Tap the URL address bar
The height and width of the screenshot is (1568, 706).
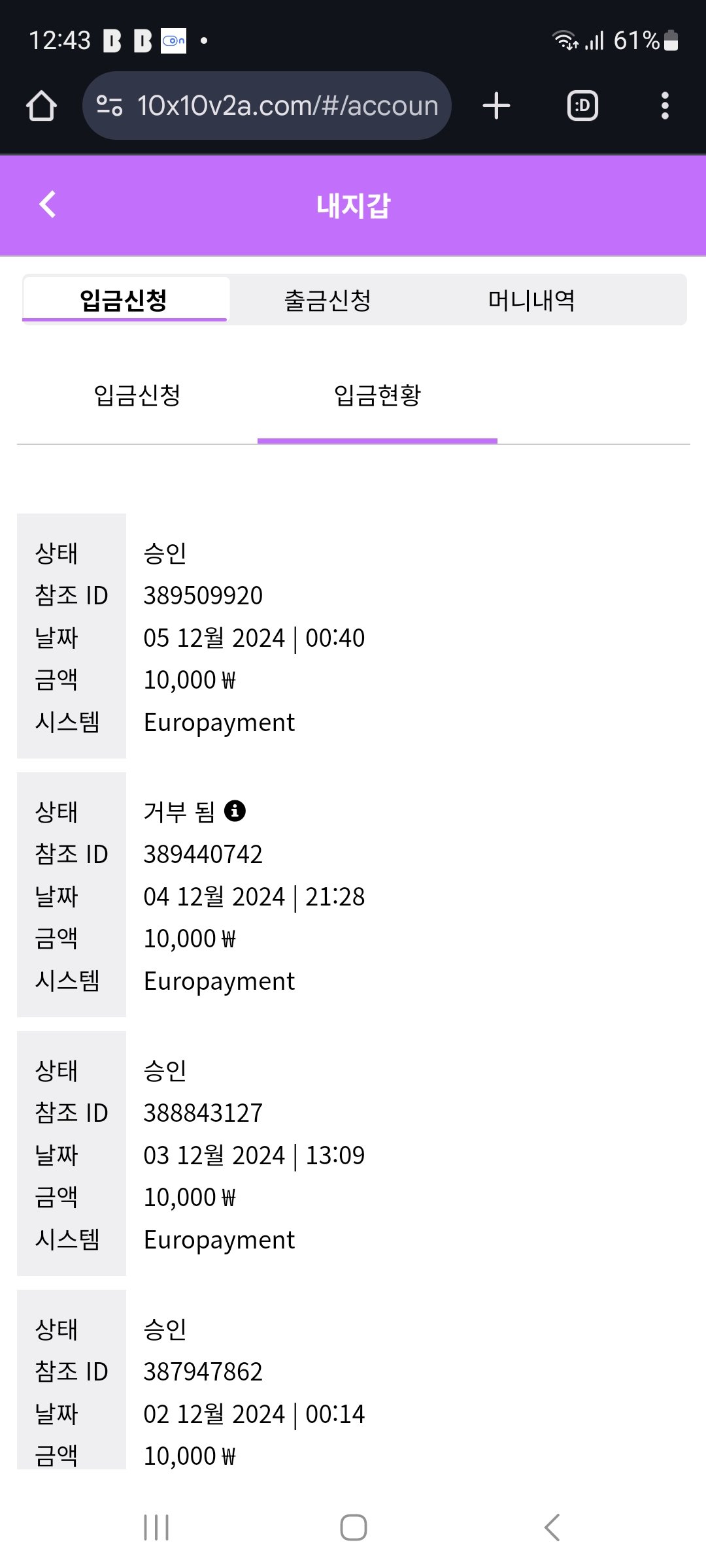(x=288, y=106)
